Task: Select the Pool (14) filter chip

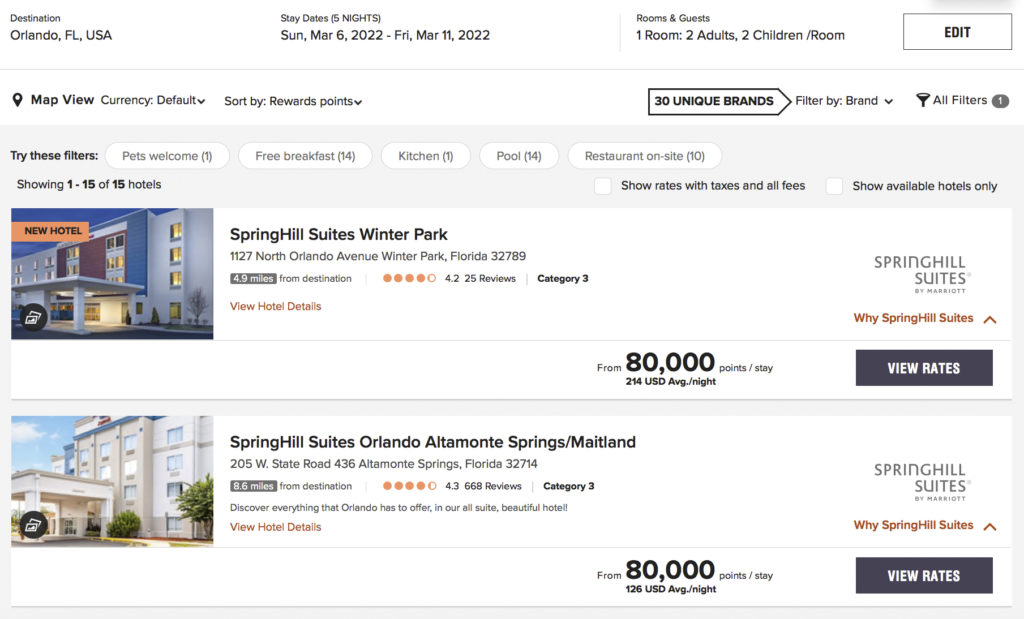Action: [518, 156]
